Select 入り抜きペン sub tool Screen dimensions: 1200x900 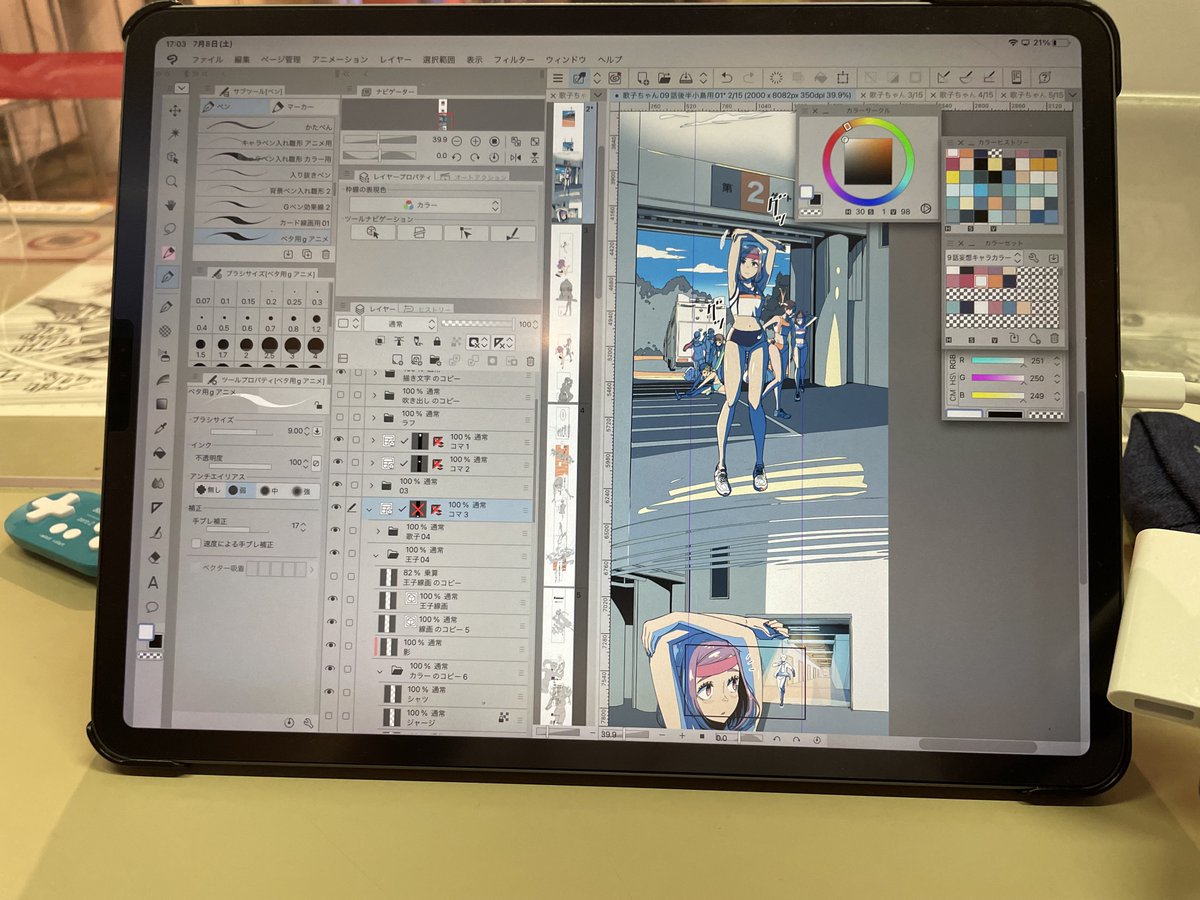coord(266,175)
